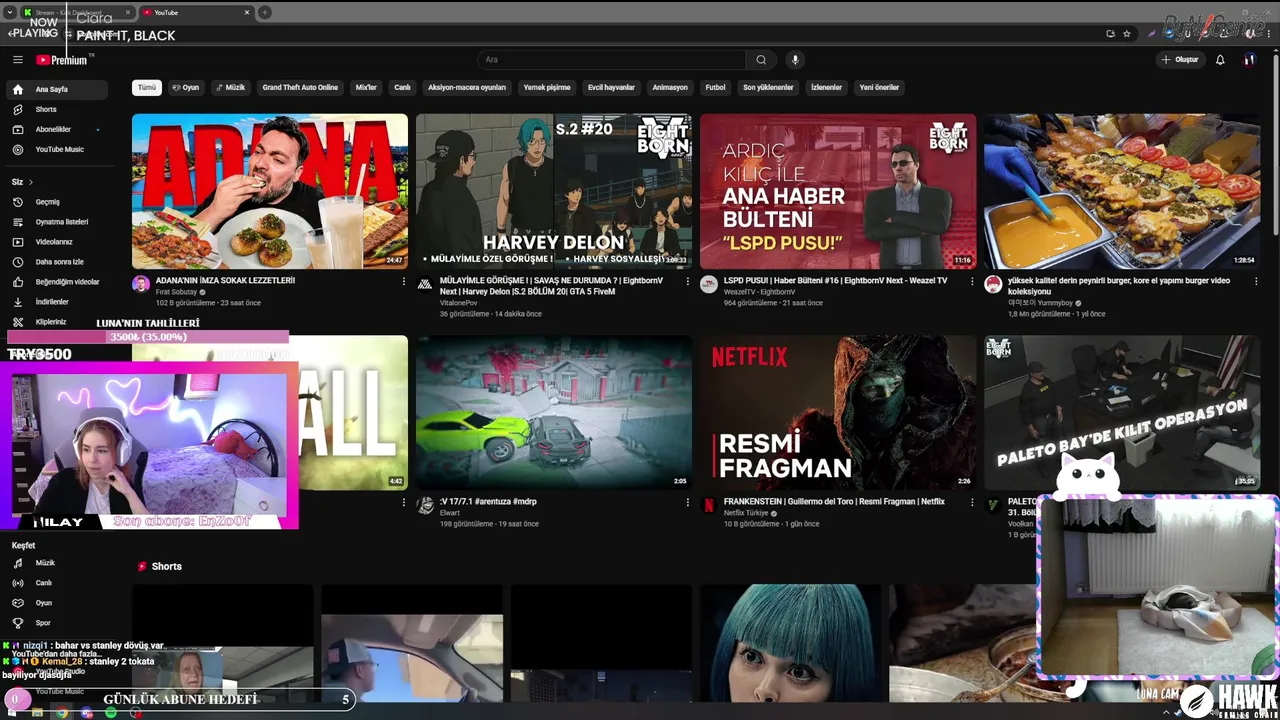The image size is (1280, 720).
Task: Open the hamburger guide menu
Action: click(x=17, y=60)
